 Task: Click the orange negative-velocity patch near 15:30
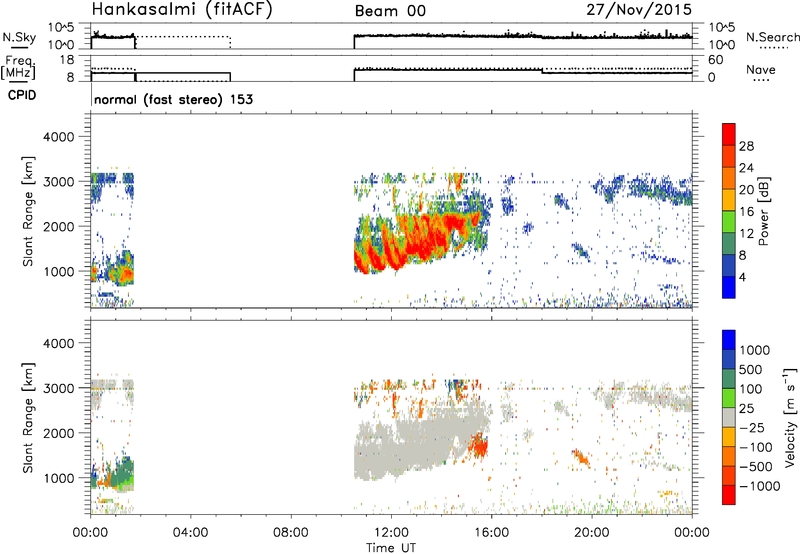click(479, 445)
